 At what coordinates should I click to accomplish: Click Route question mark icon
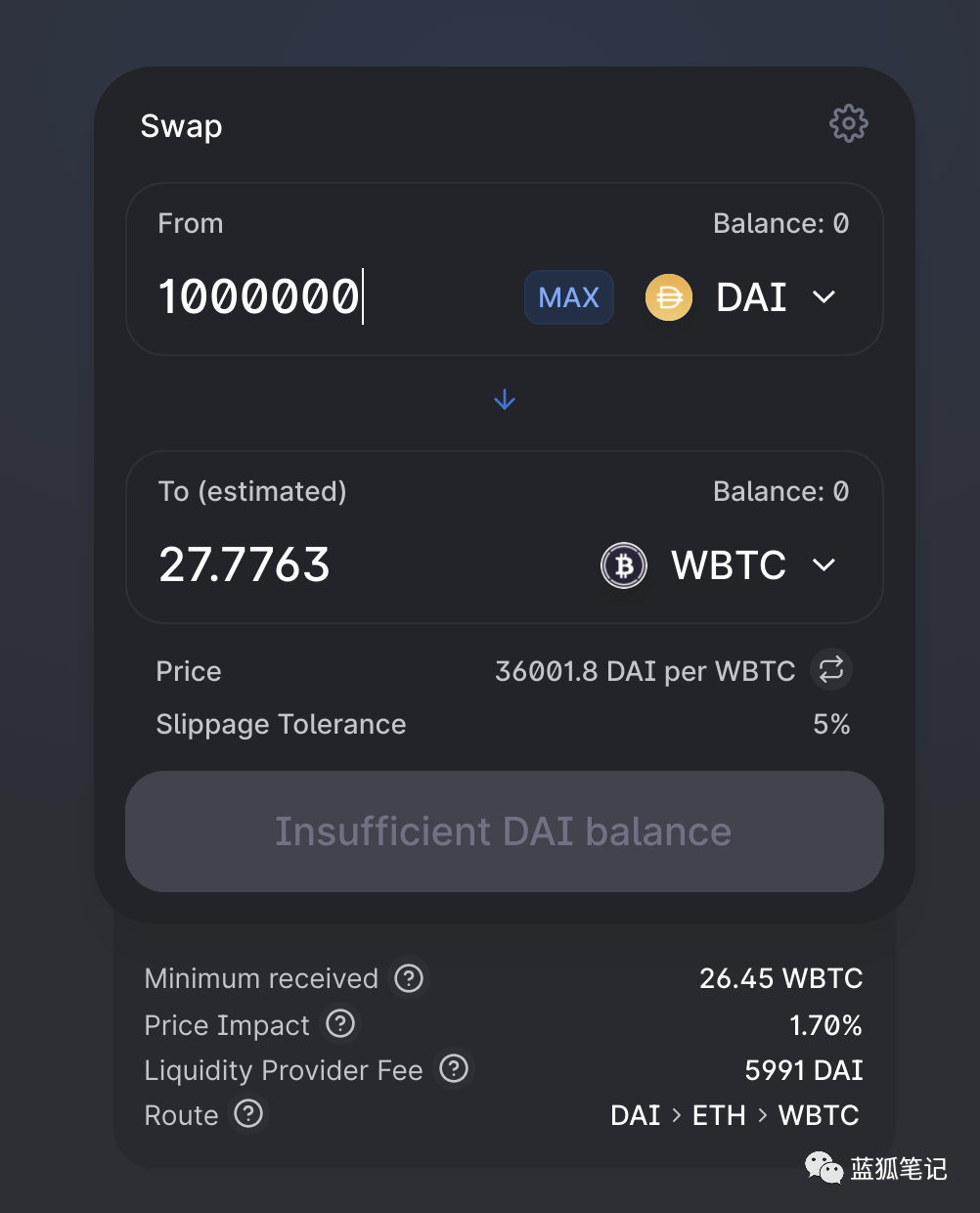point(249,1114)
